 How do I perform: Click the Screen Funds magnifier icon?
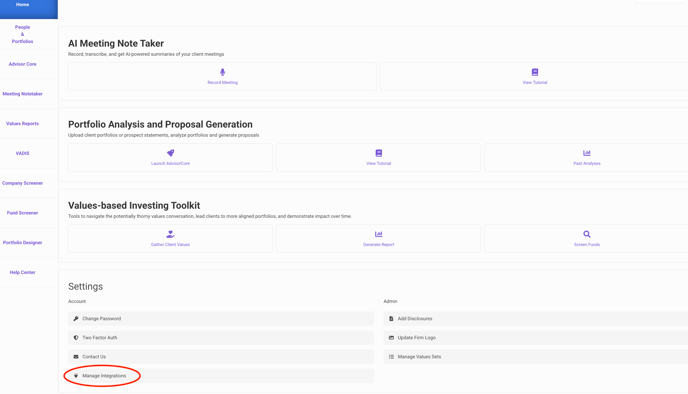587,234
